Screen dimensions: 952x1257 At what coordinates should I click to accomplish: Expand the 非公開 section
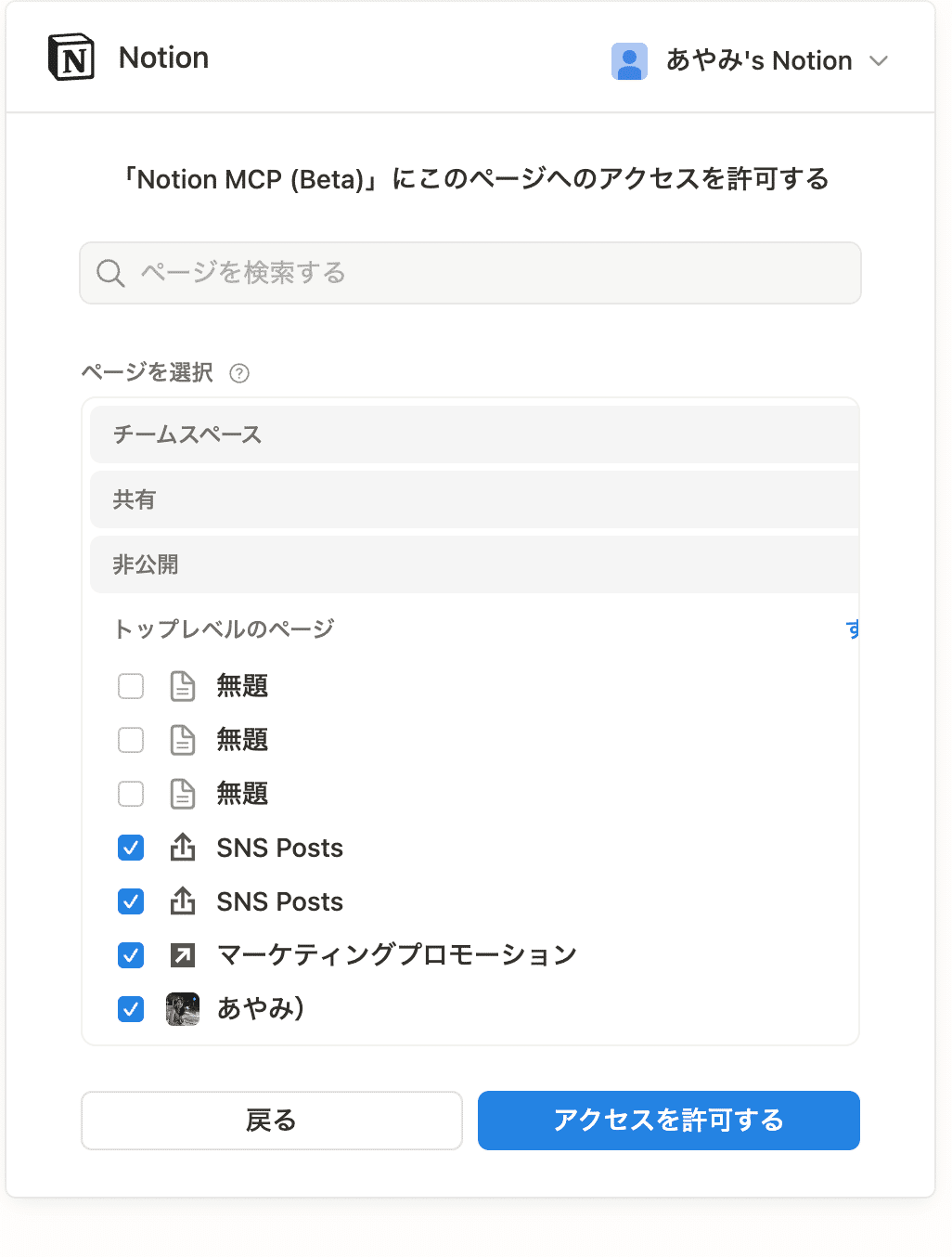[x=473, y=564]
